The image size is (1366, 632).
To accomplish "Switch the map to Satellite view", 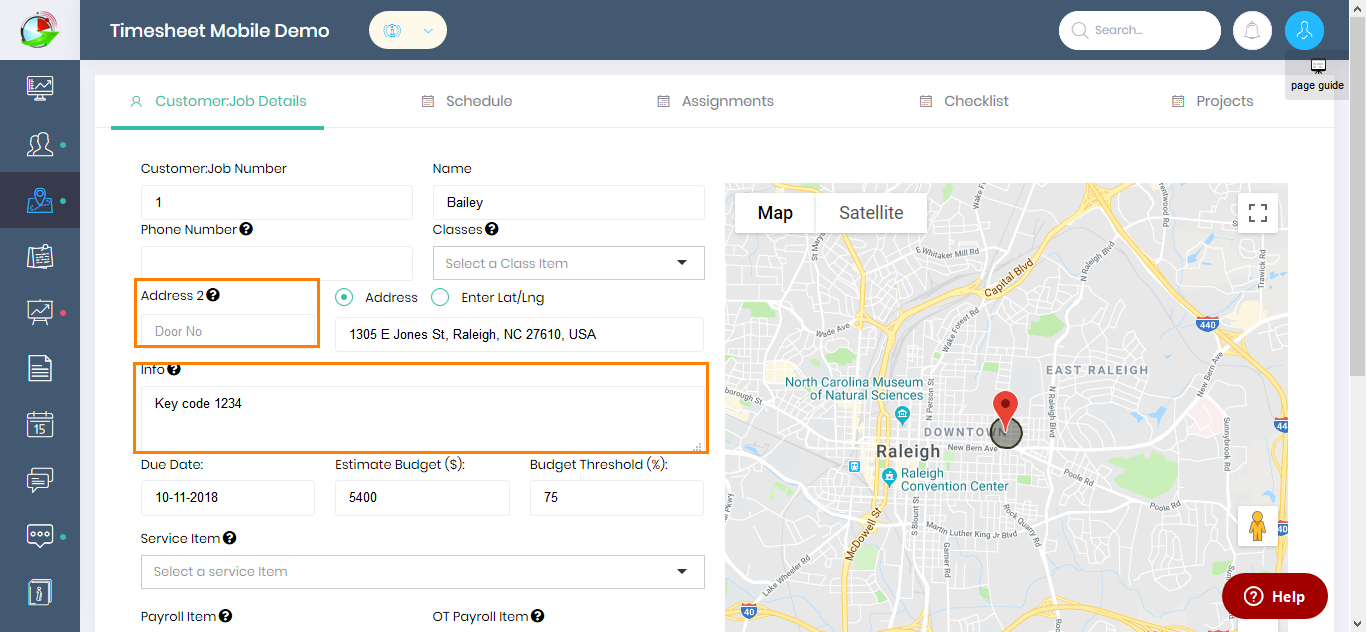I will [870, 212].
